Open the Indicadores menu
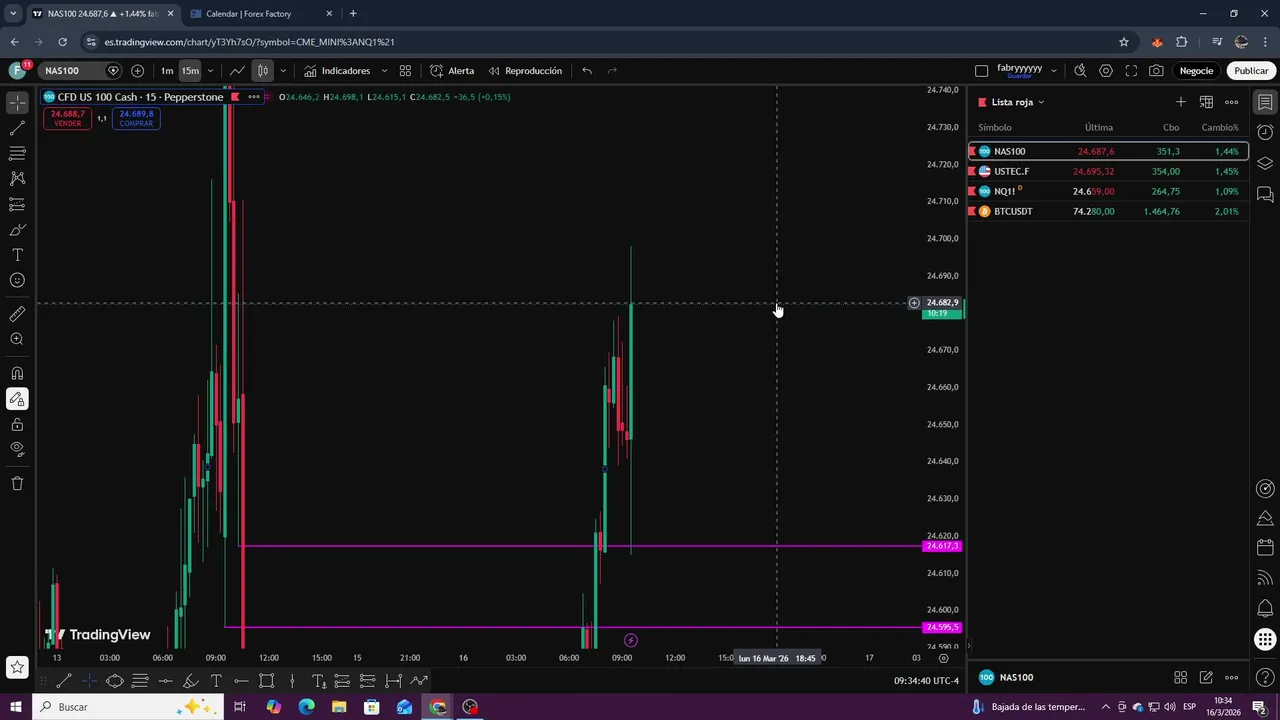The width and height of the screenshot is (1280, 720). [x=337, y=71]
